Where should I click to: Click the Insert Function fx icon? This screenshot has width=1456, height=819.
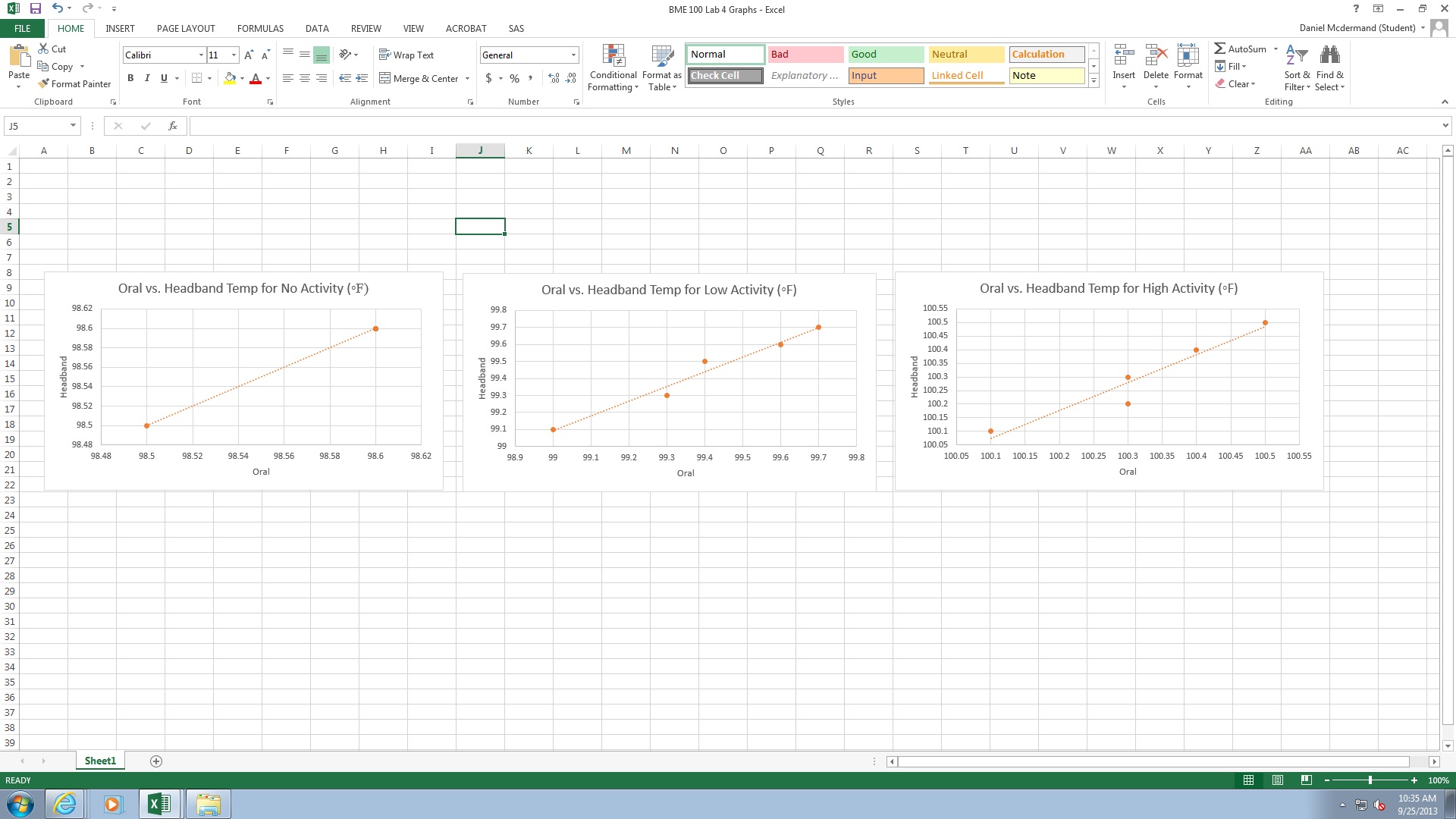[173, 126]
